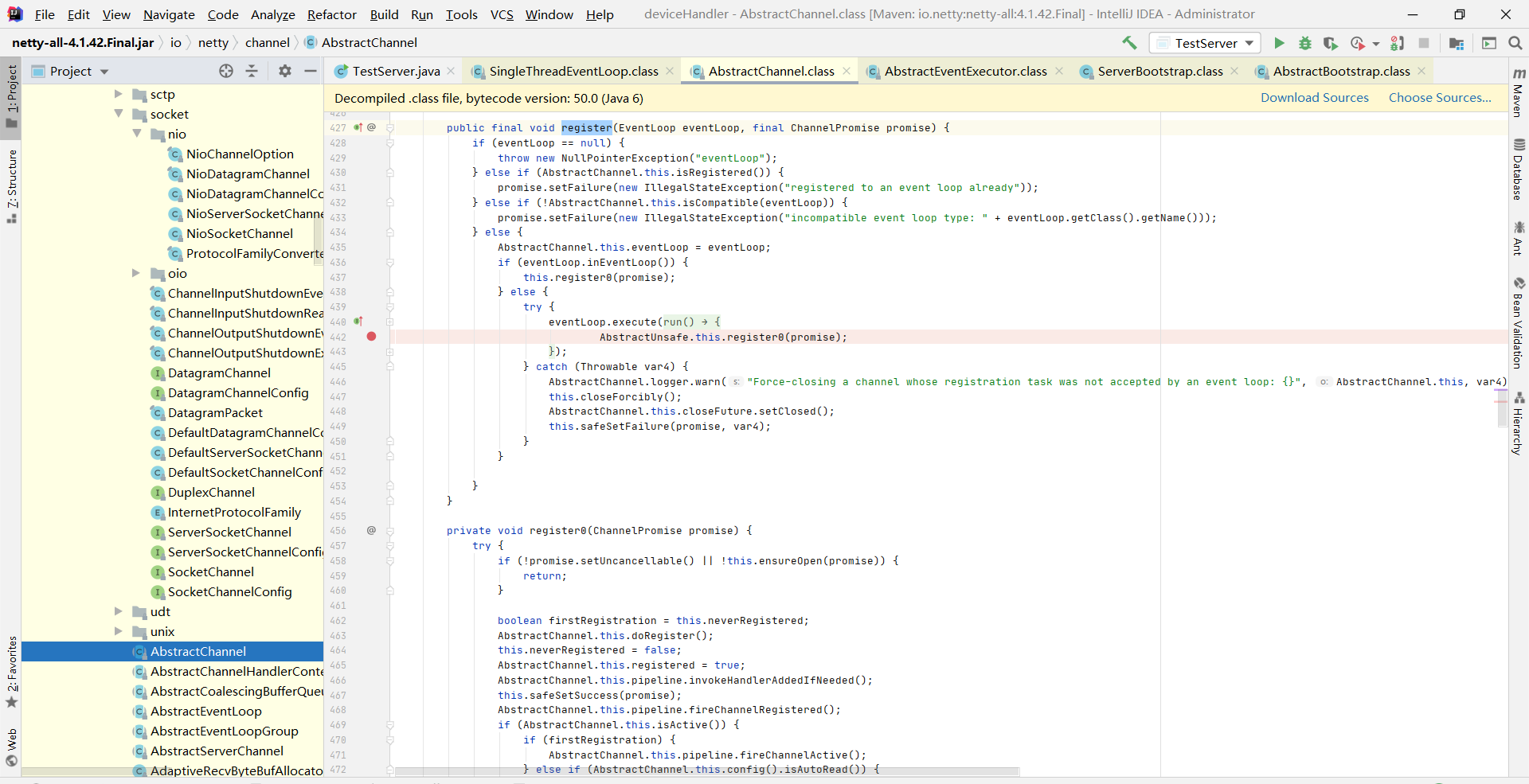Click the register method name on line 427

587,127
